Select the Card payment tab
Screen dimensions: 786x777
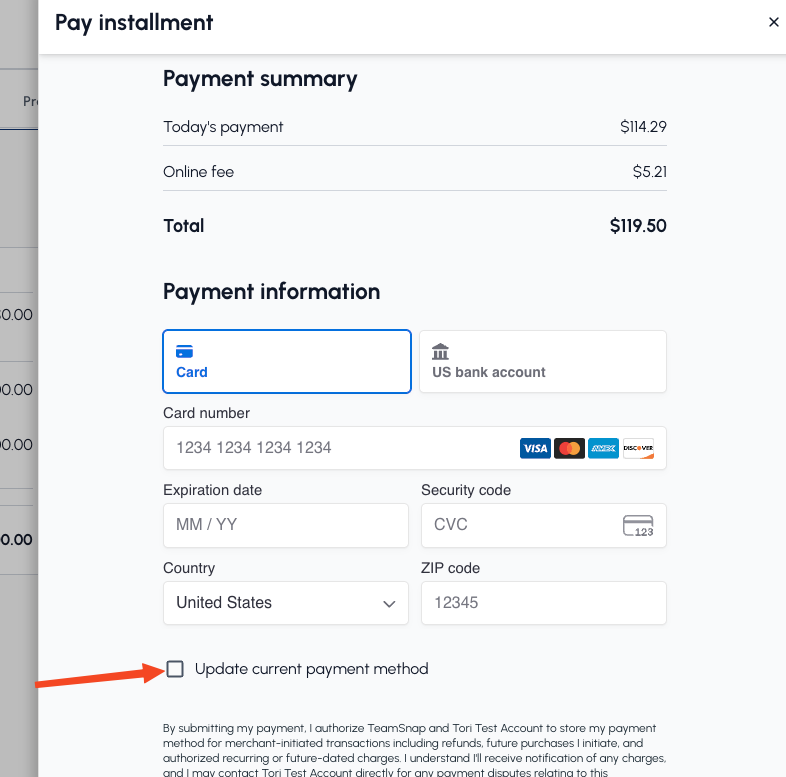pos(286,362)
